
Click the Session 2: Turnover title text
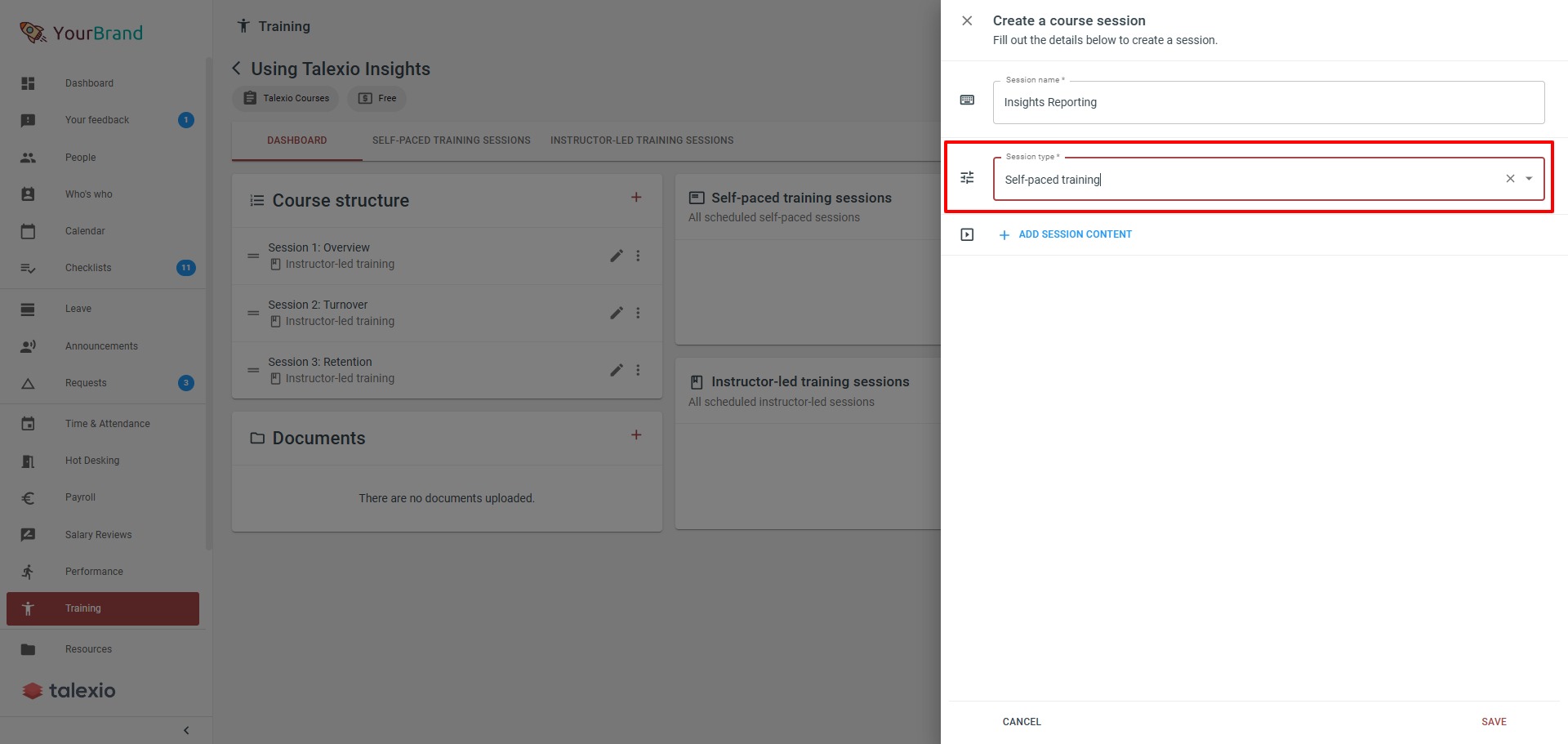(318, 305)
